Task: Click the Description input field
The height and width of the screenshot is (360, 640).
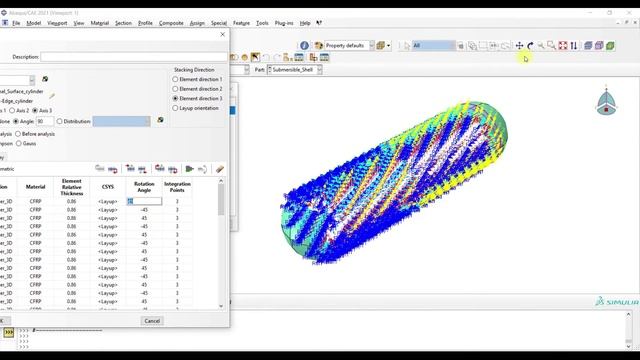Action: [134, 57]
